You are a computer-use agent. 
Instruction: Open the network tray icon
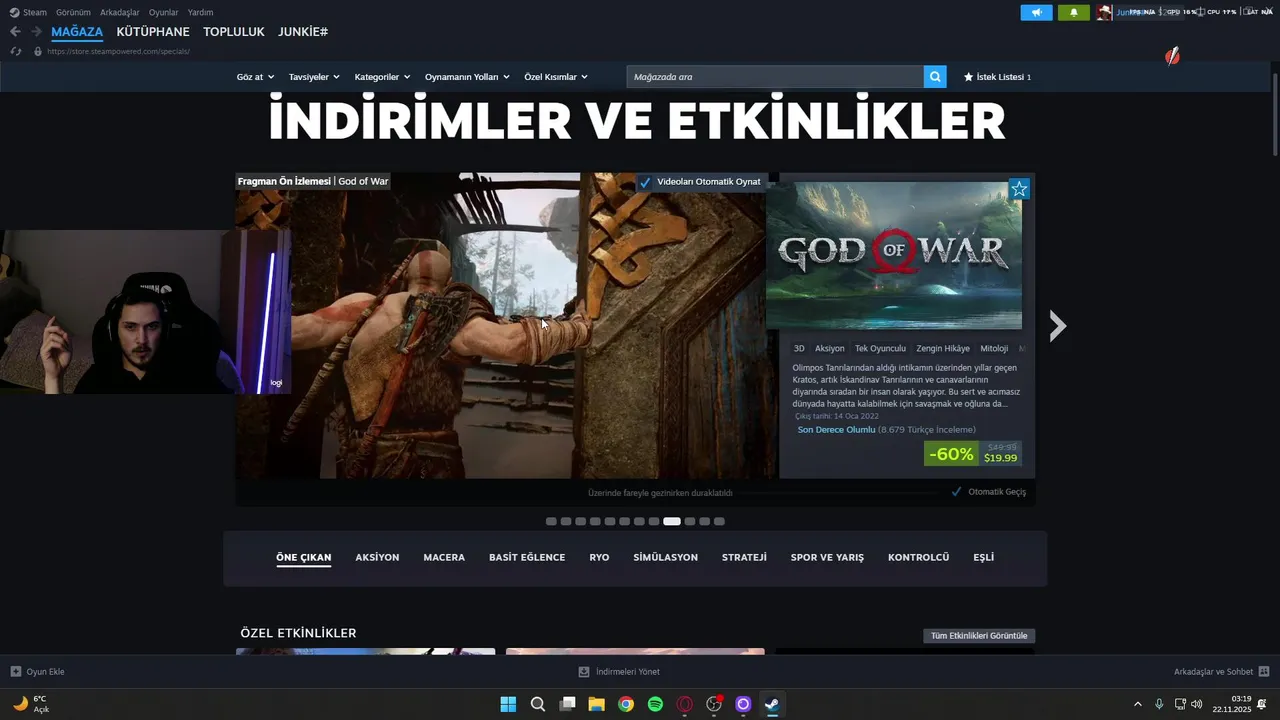click(1180, 704)
